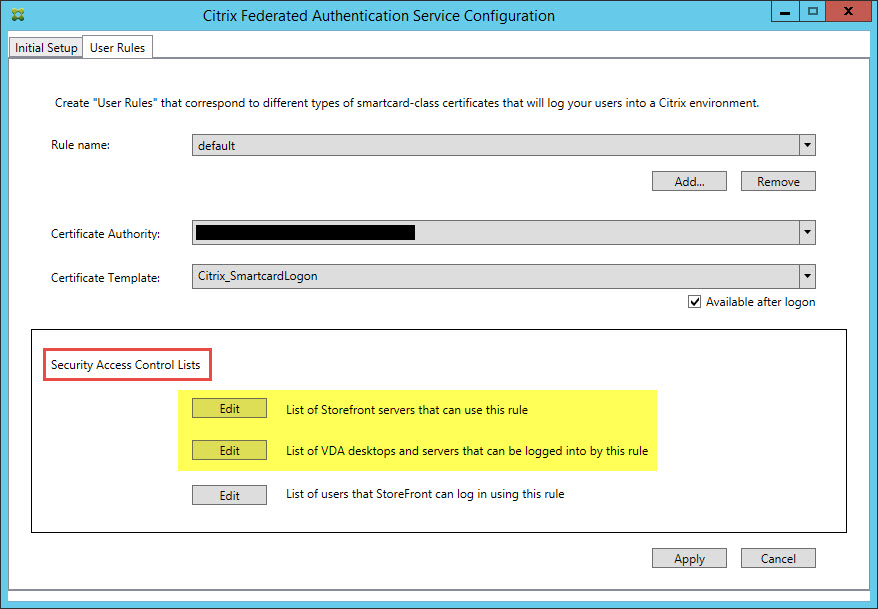
Task: Maximize the Citrix configuration window
Action: 813,11
